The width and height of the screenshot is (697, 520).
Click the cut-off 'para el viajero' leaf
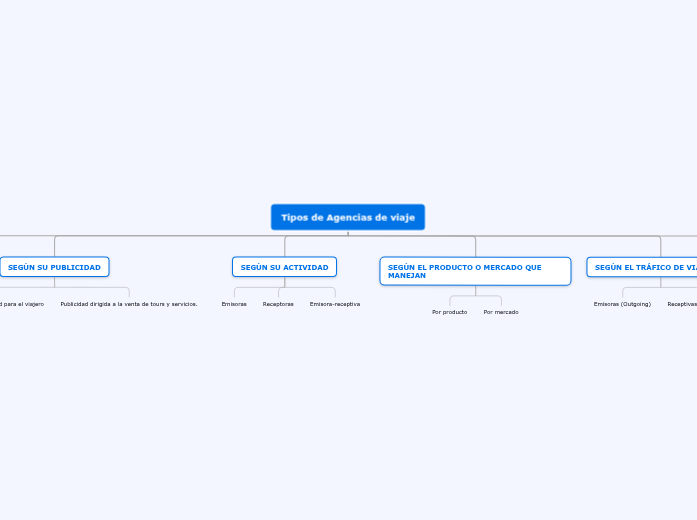pos(22,304)
